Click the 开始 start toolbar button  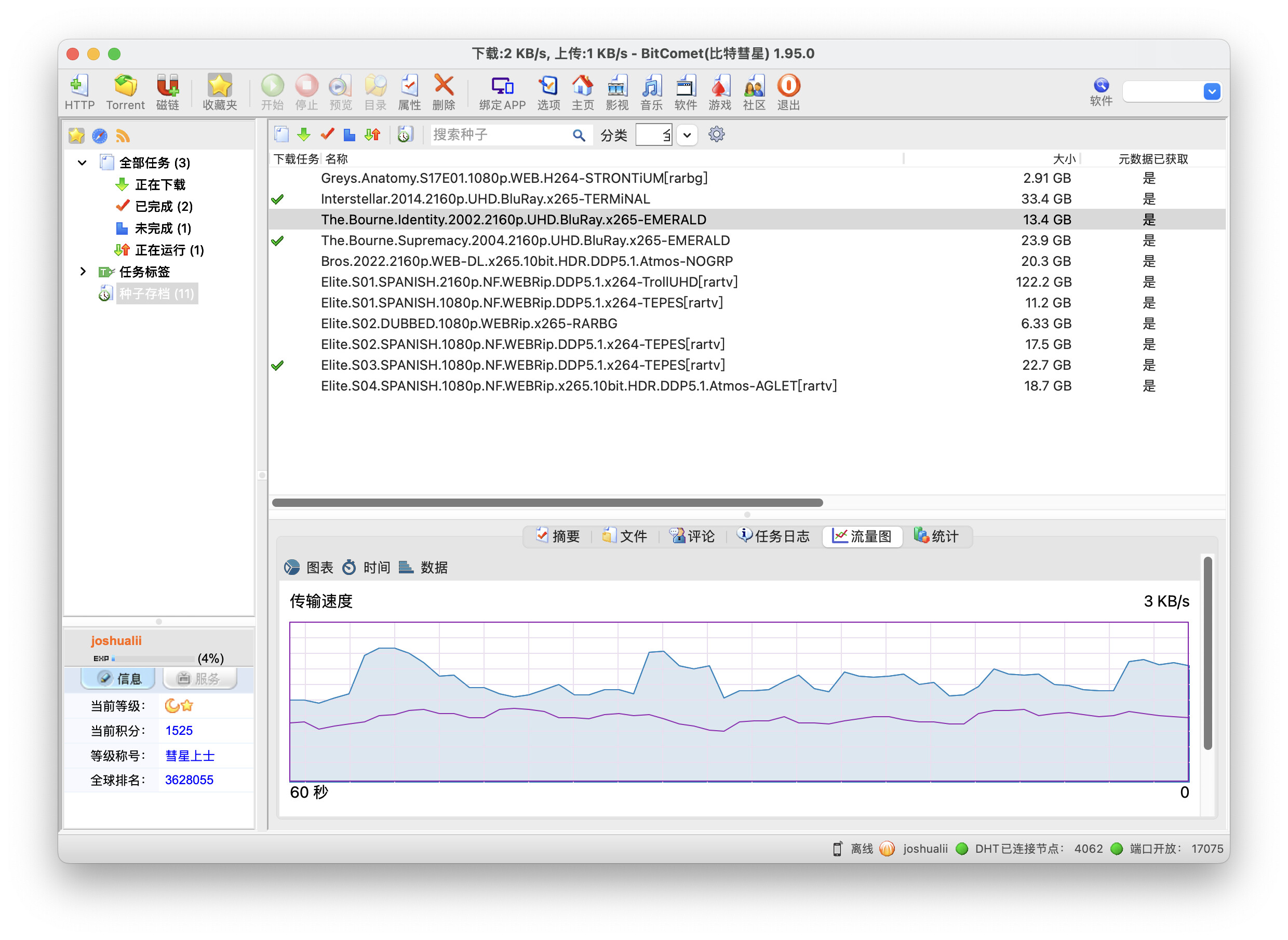point(273,91)
